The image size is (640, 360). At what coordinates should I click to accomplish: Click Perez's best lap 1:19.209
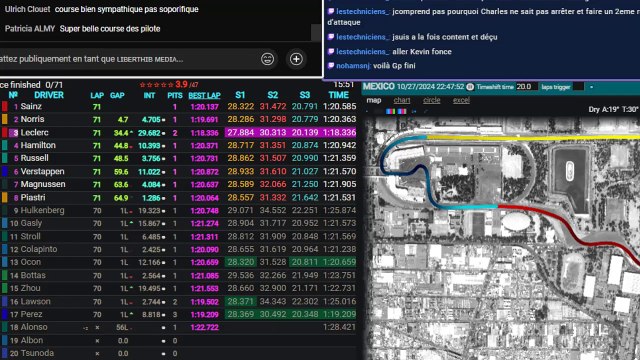[204, 315]
